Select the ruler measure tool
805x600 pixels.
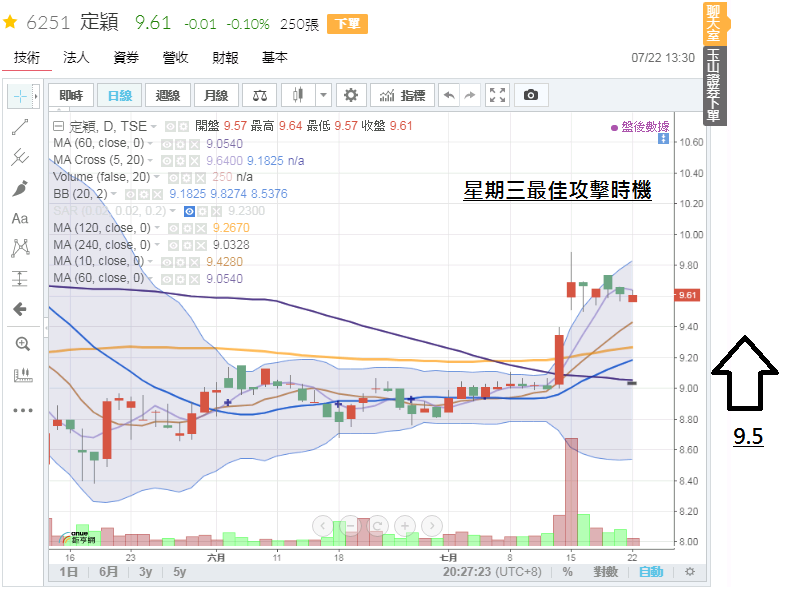pyautogui.click(x=23, y=375)
